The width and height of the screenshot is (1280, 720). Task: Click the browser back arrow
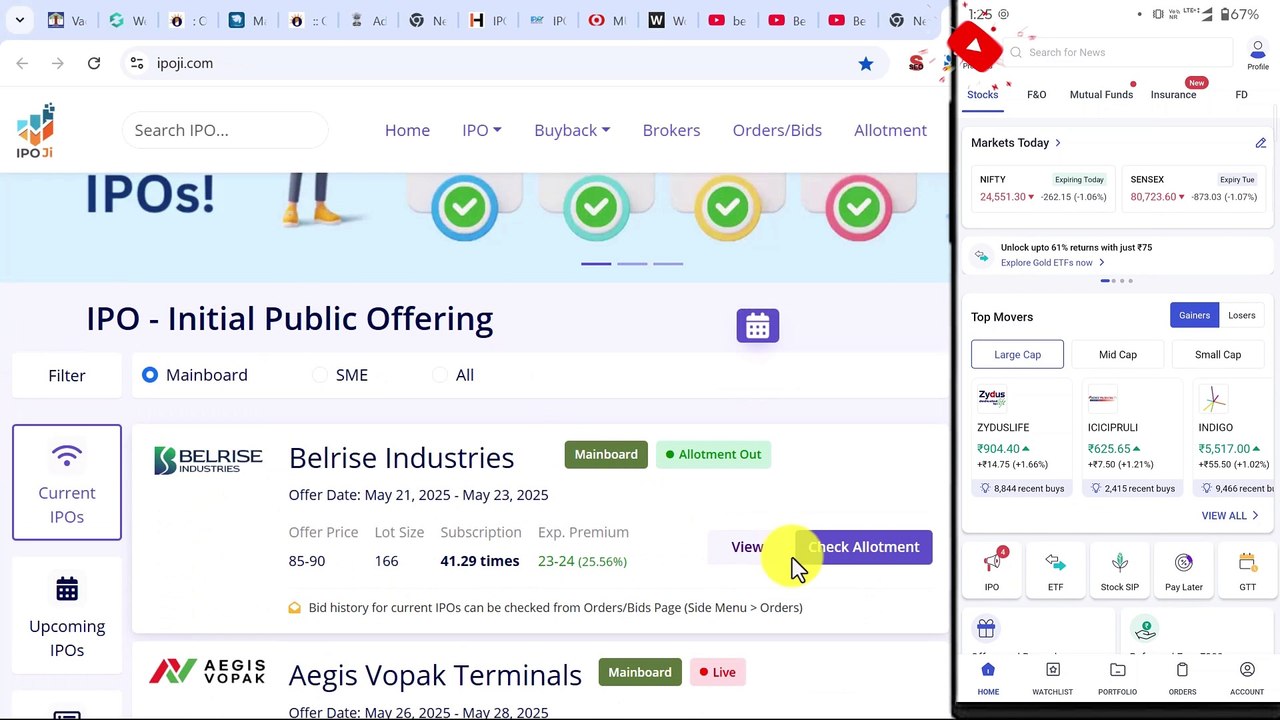coord(22,63)
